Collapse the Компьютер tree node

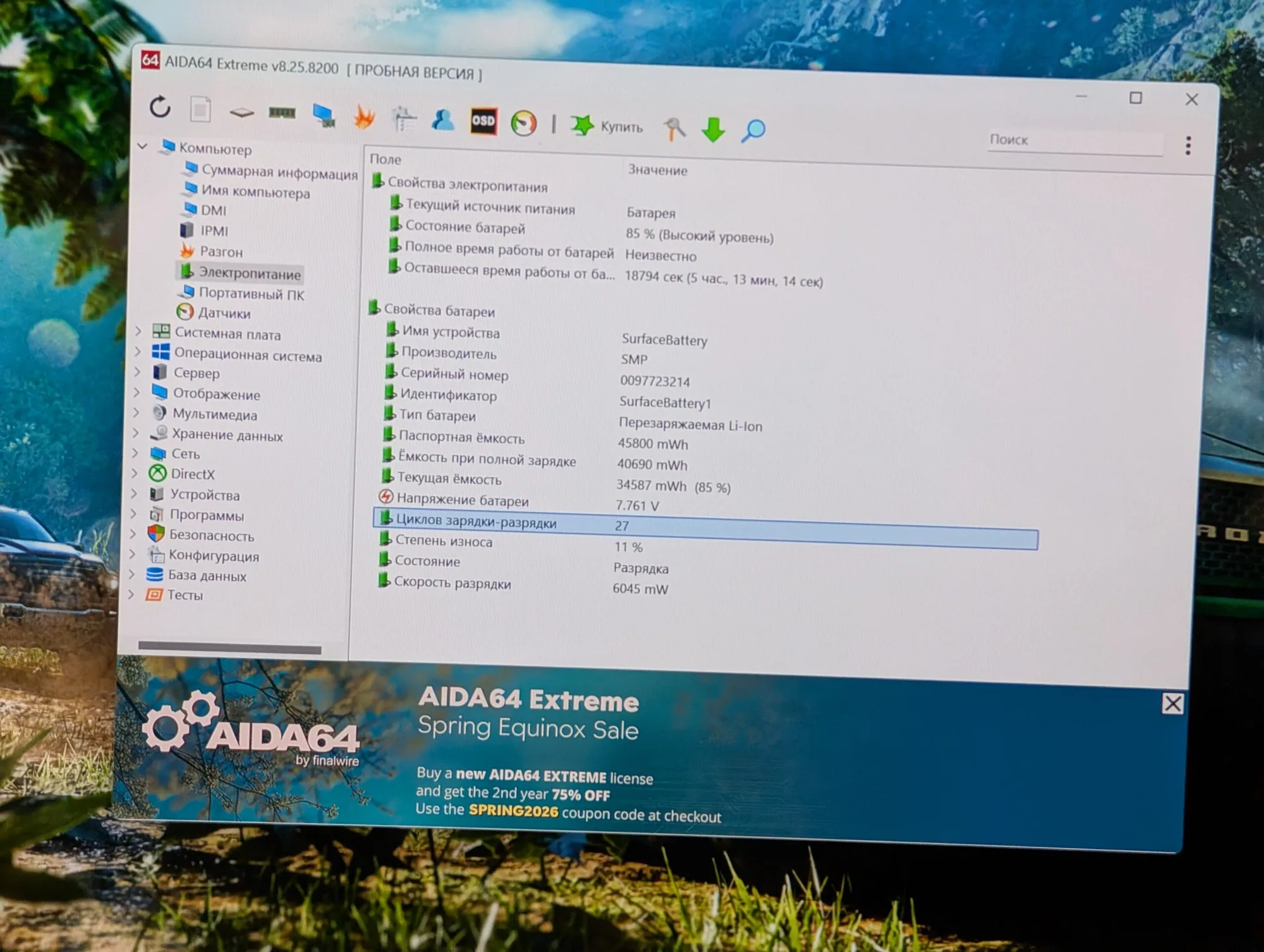143,147
